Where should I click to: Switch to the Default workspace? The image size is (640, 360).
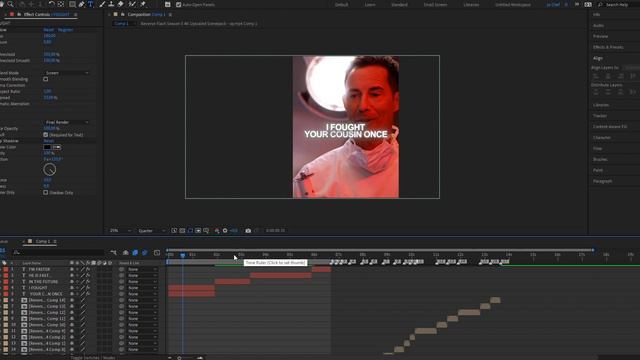341,4
